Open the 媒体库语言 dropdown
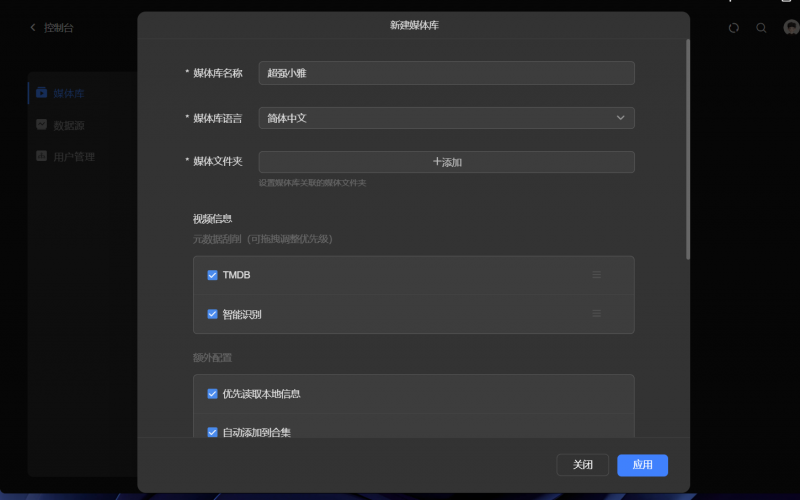This screenshot has width=800, height=500. pos(446,118)
